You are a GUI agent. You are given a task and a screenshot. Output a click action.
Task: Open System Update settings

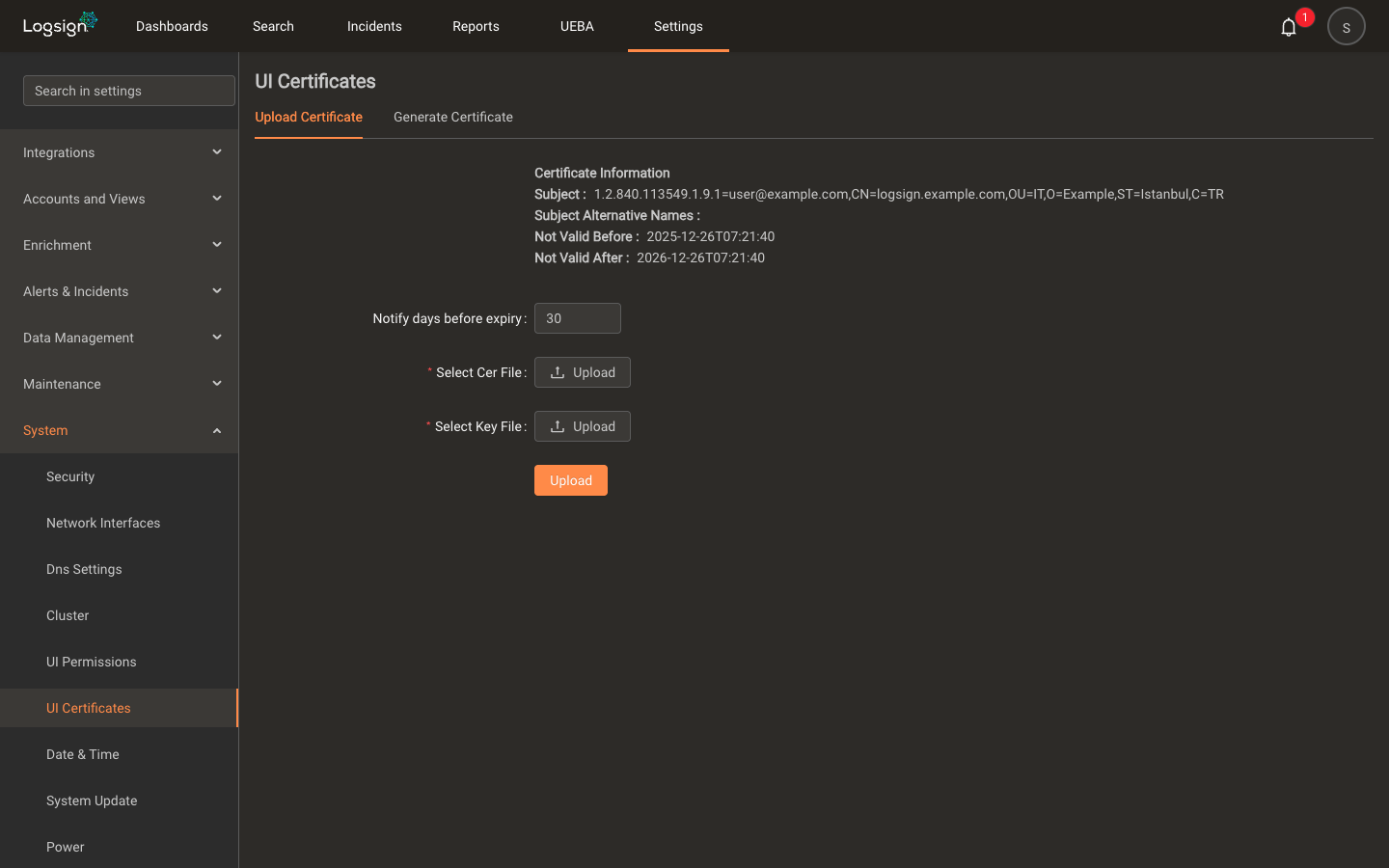tap(120, 800)
